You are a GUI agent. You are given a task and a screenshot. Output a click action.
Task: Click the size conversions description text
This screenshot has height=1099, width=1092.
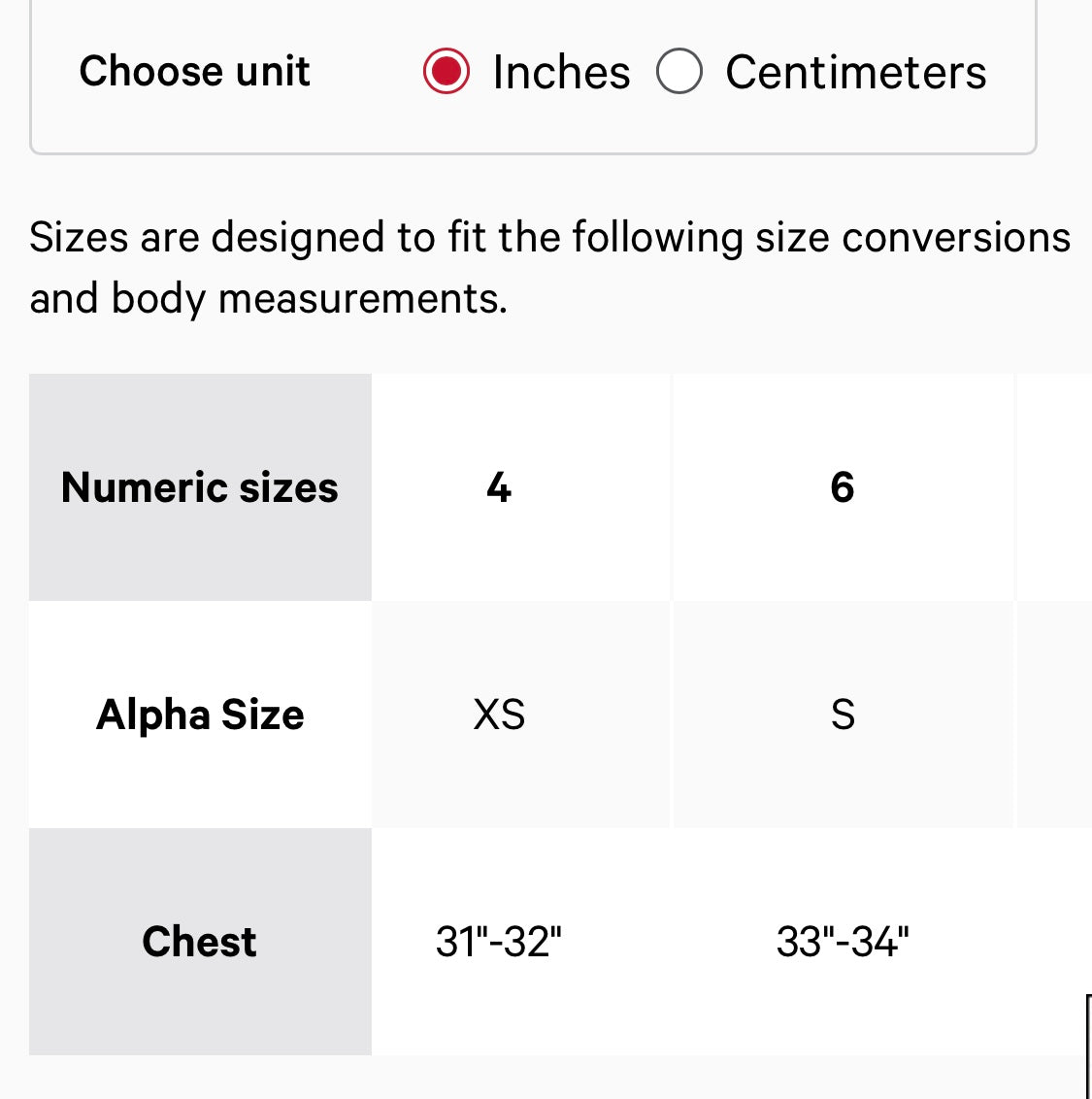click(x=549, y=237)
